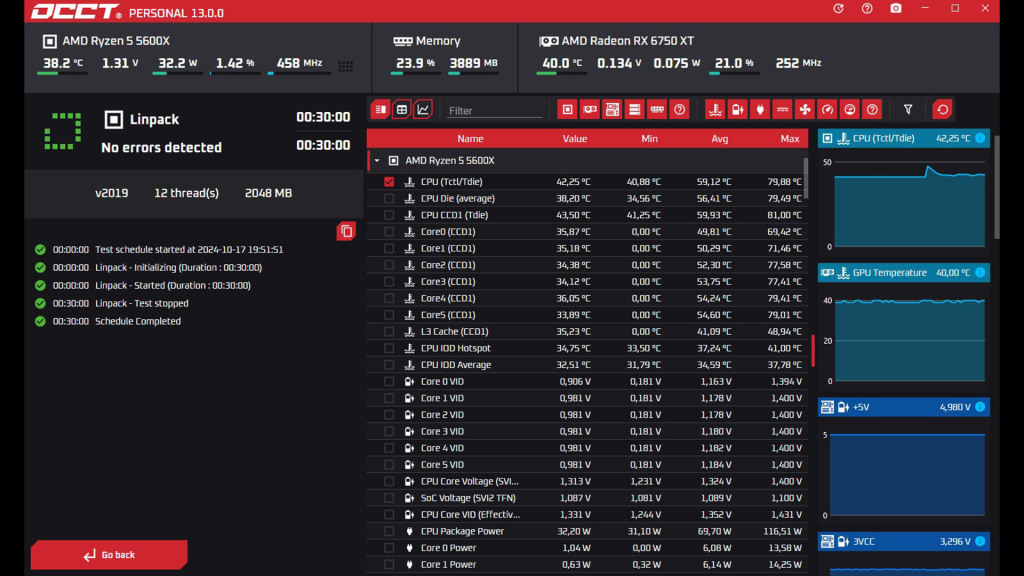Toggle the fan speed sensor filter
Image resolution: width=1024 pixels, height=576 pixels.
click(x=805, y=109)
